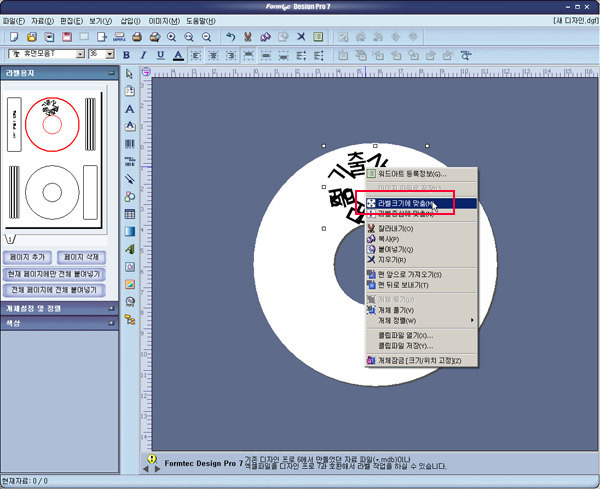The image size is (600, 489).
Task: Open the 파일 menu
Action: coord(14,20)
